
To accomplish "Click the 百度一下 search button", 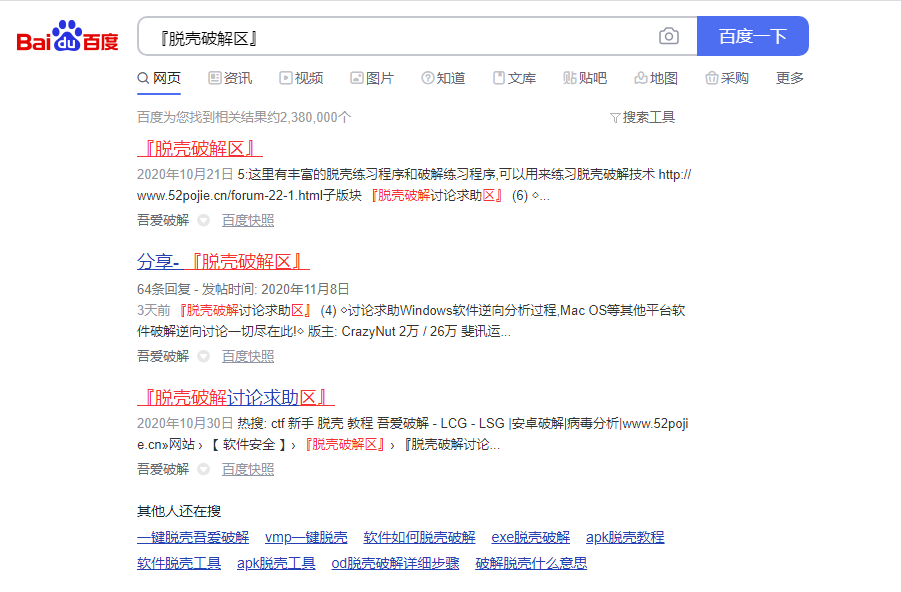I will (x=753, y=36).
